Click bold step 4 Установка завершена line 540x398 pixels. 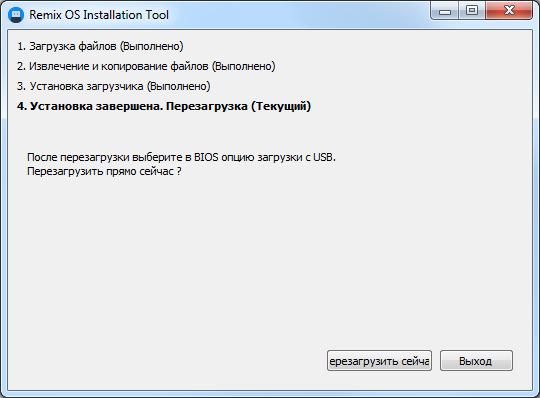click(x=164, y=106)
